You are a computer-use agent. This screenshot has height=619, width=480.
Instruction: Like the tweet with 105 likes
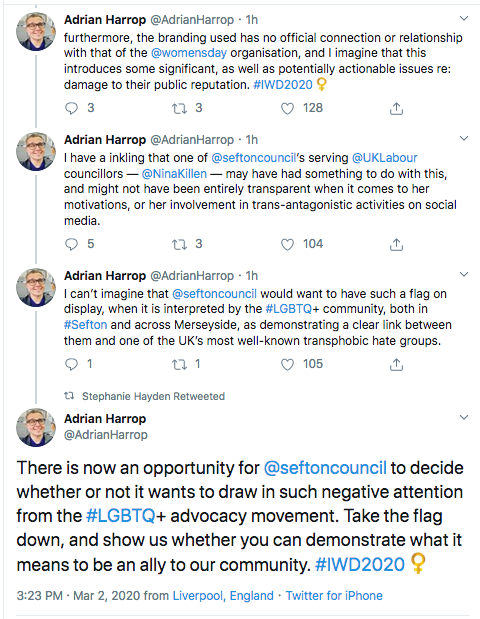coord(287,364)
